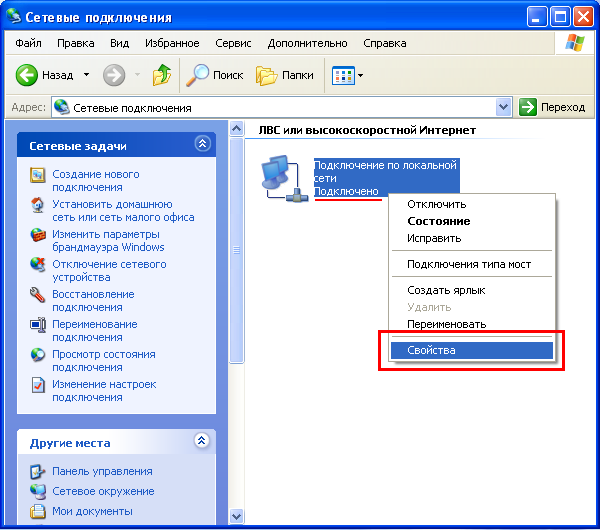This screenshot has height=530, width=600.
Task: Open the Folders pane icon
Action: coord(266,75)
